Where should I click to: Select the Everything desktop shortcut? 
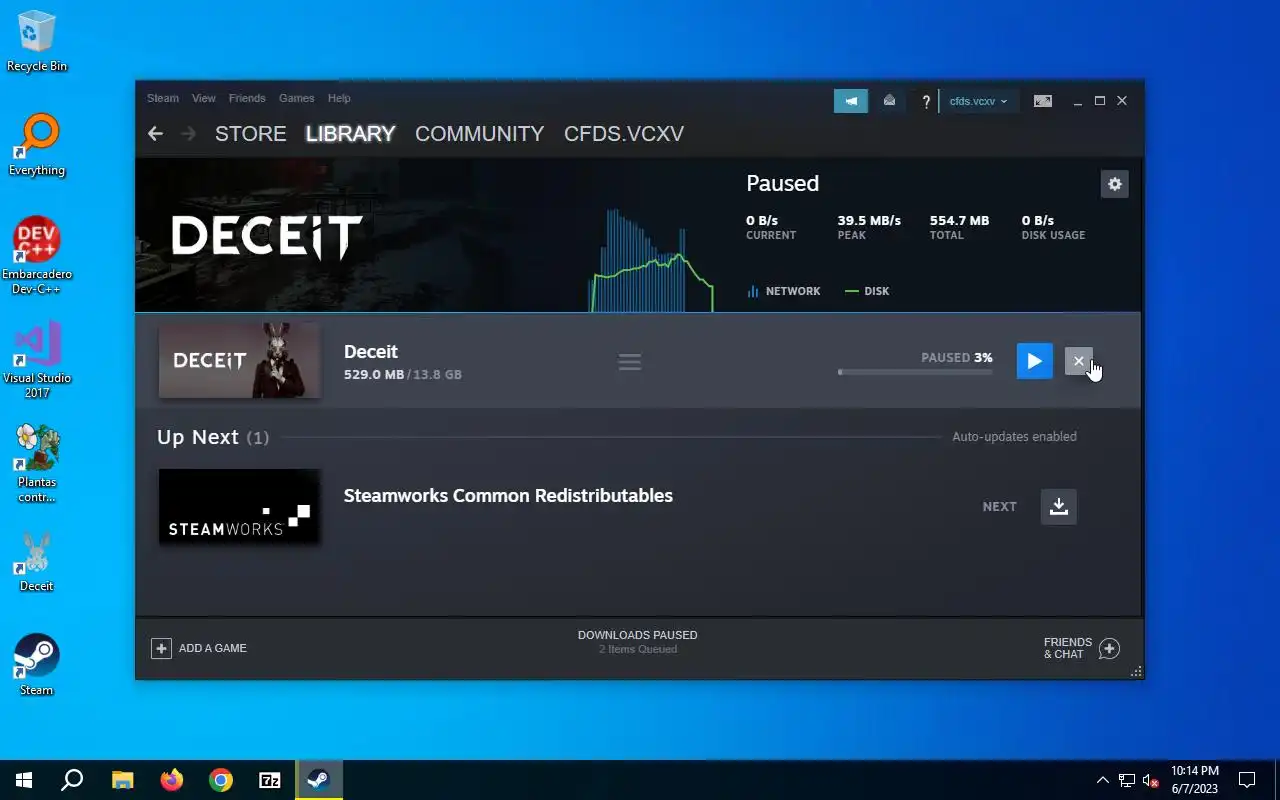37,145
